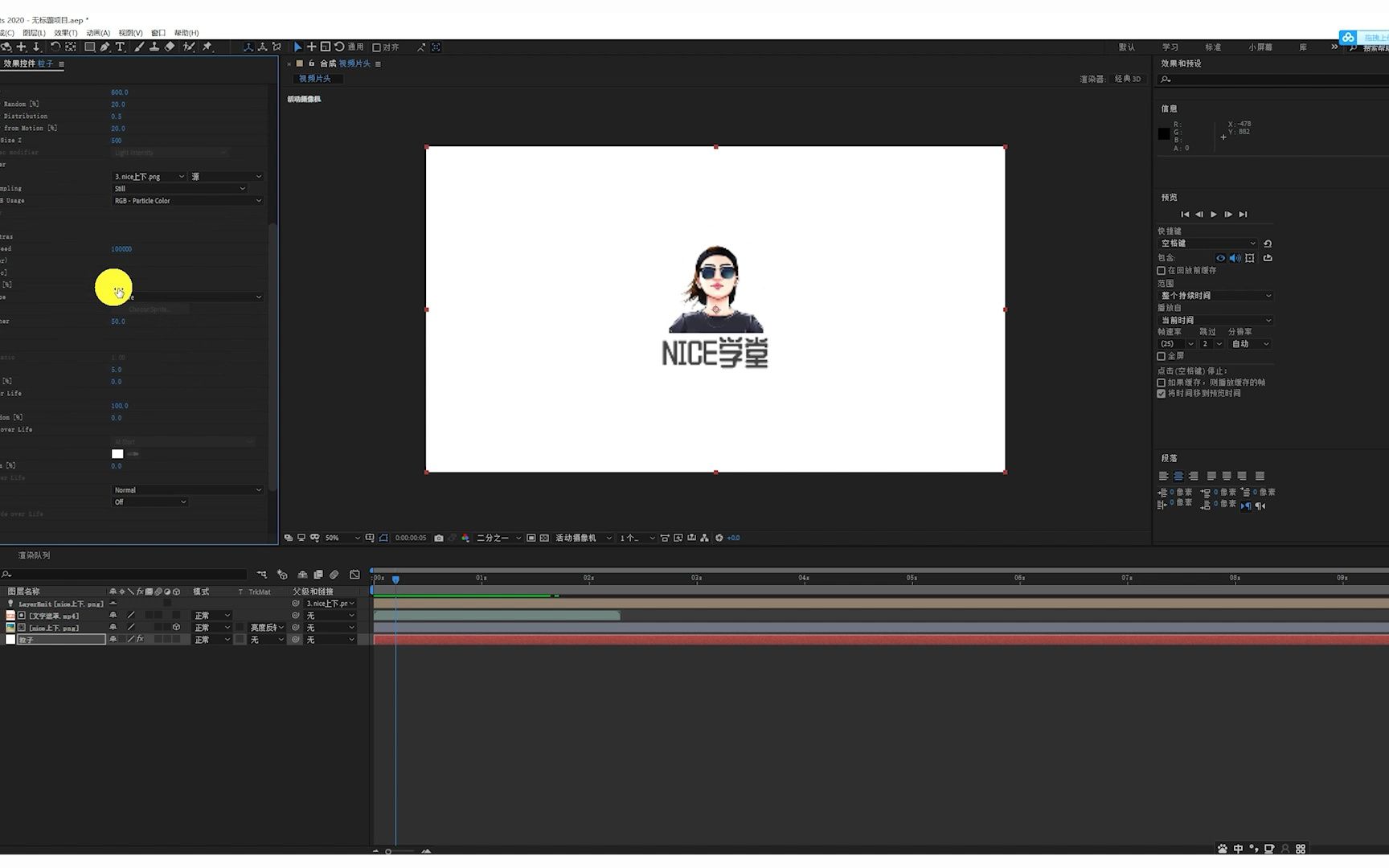Select the Roto Brush tool
This screenshot has width=1389, height=868.
[x=189, y=47]
